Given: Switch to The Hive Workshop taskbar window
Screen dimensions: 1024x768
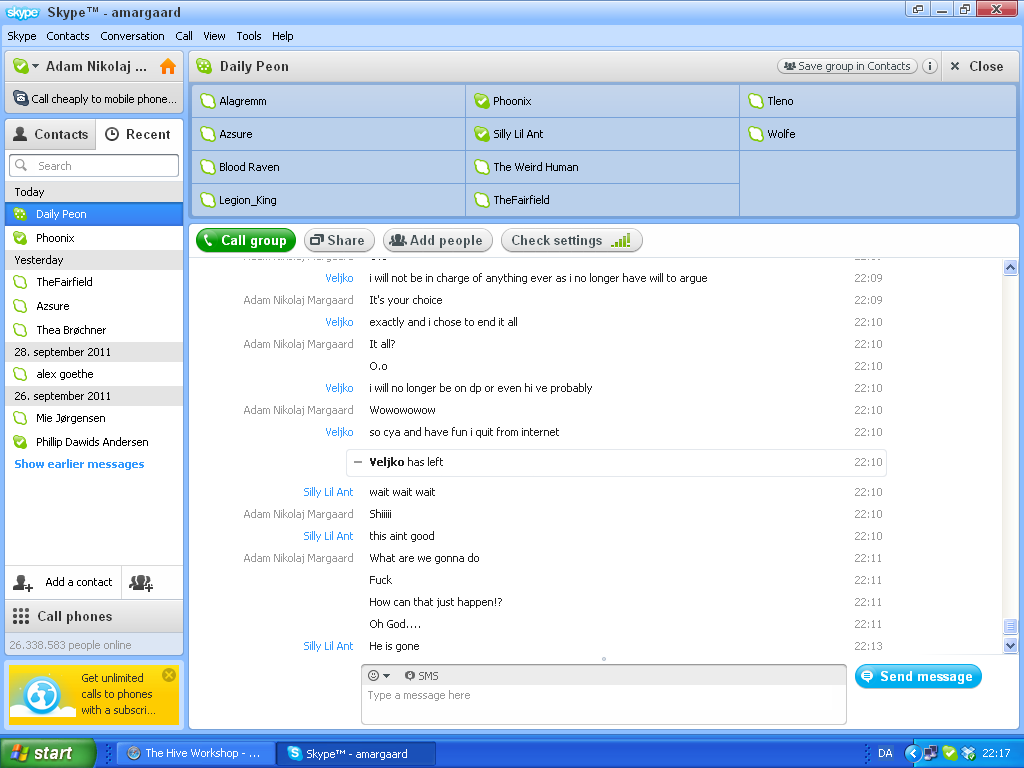Looking at the screenshot, I should 197,753.
